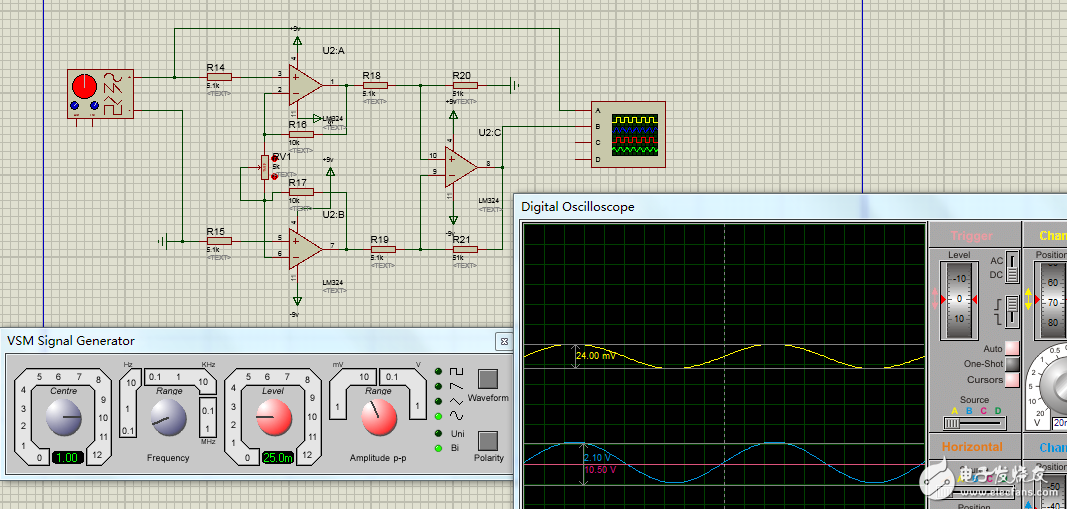The height and width of the screenshot is (509, 1067).
Task: Click the Waveform selector button
Action: tap(488, 378)
